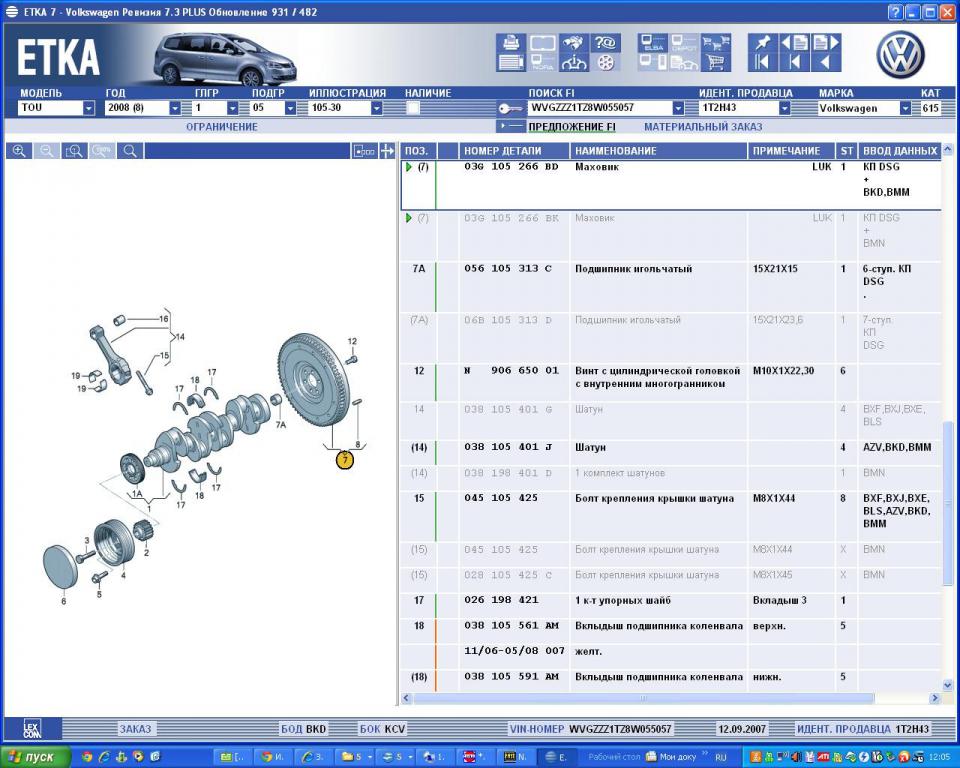Click position label 14 on the diagram

(179, 337)
